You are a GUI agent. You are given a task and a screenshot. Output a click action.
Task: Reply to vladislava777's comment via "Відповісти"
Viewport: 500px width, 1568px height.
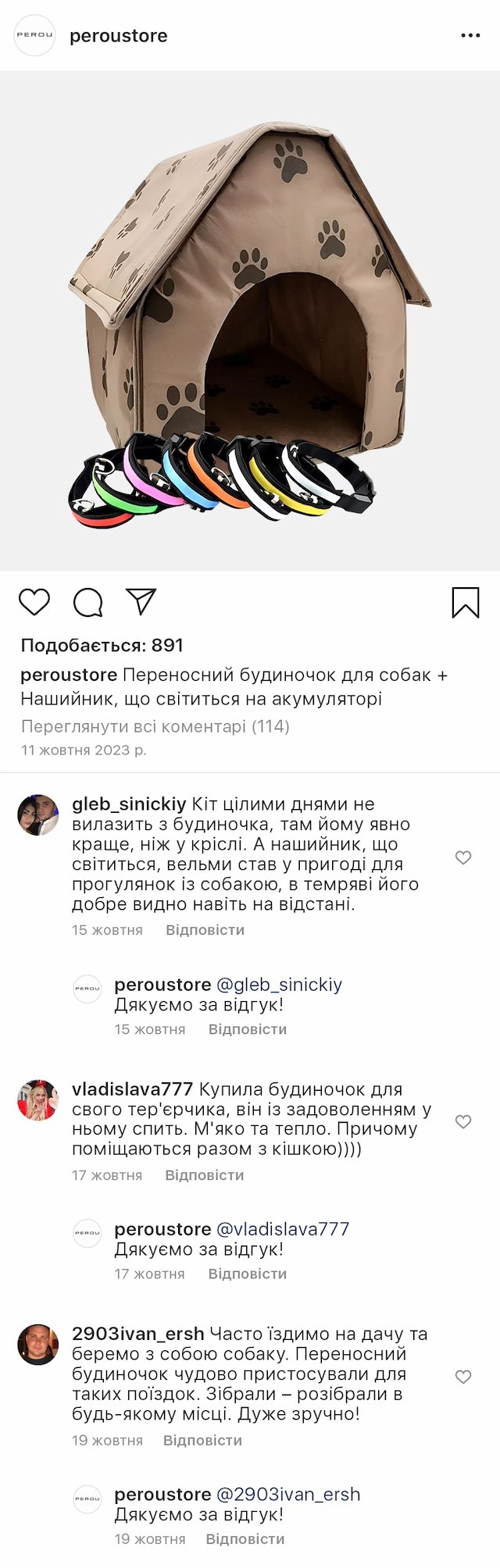204,1175
